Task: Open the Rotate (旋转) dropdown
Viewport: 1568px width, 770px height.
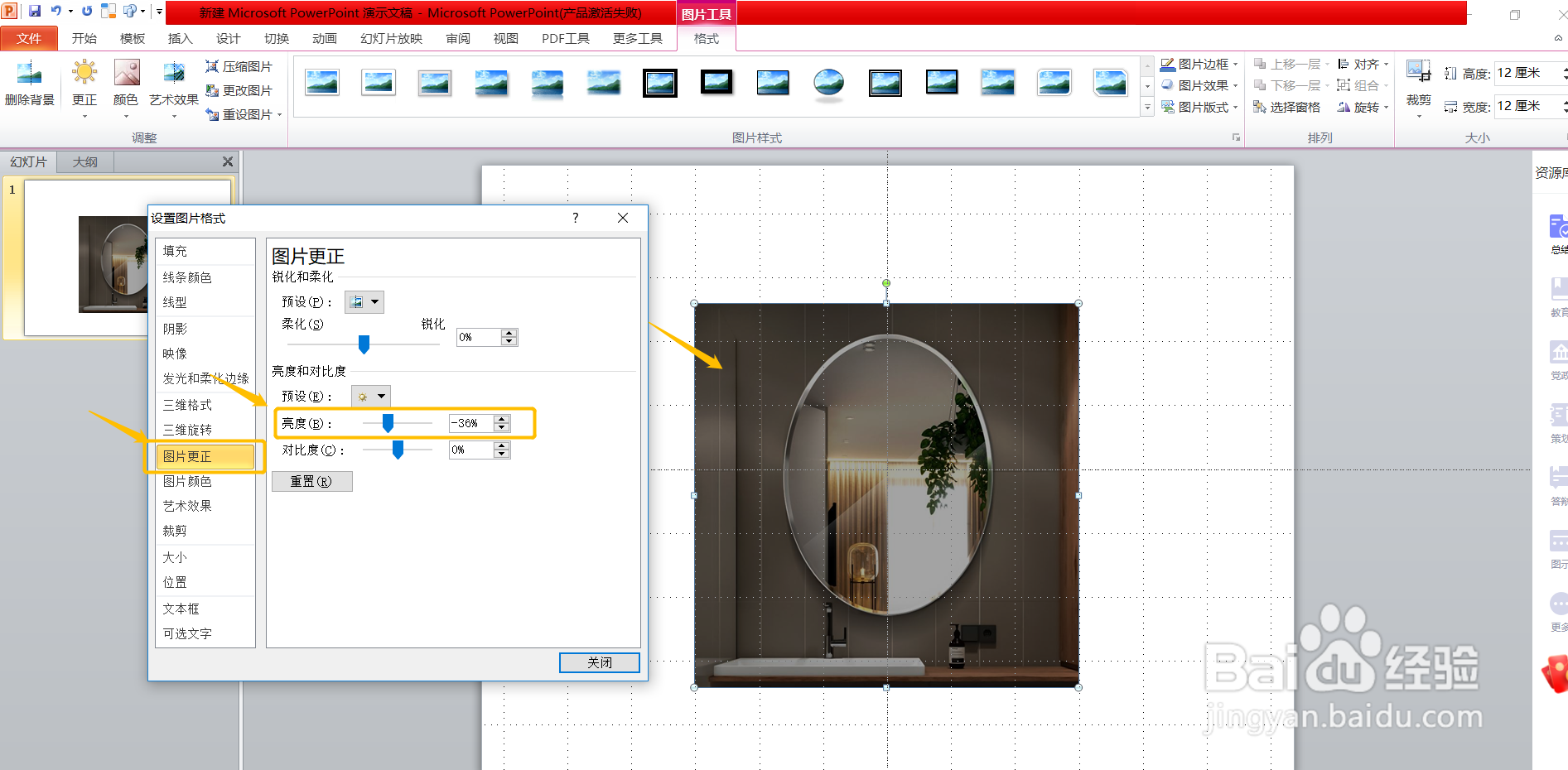Action: click(1363, 107)
